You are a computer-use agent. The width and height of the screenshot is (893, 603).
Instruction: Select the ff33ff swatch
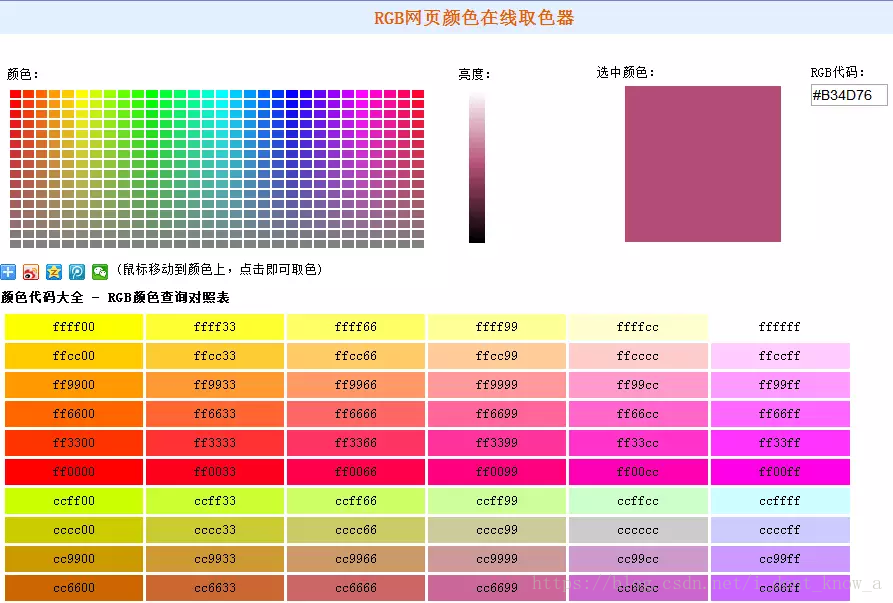pos(780,443)
